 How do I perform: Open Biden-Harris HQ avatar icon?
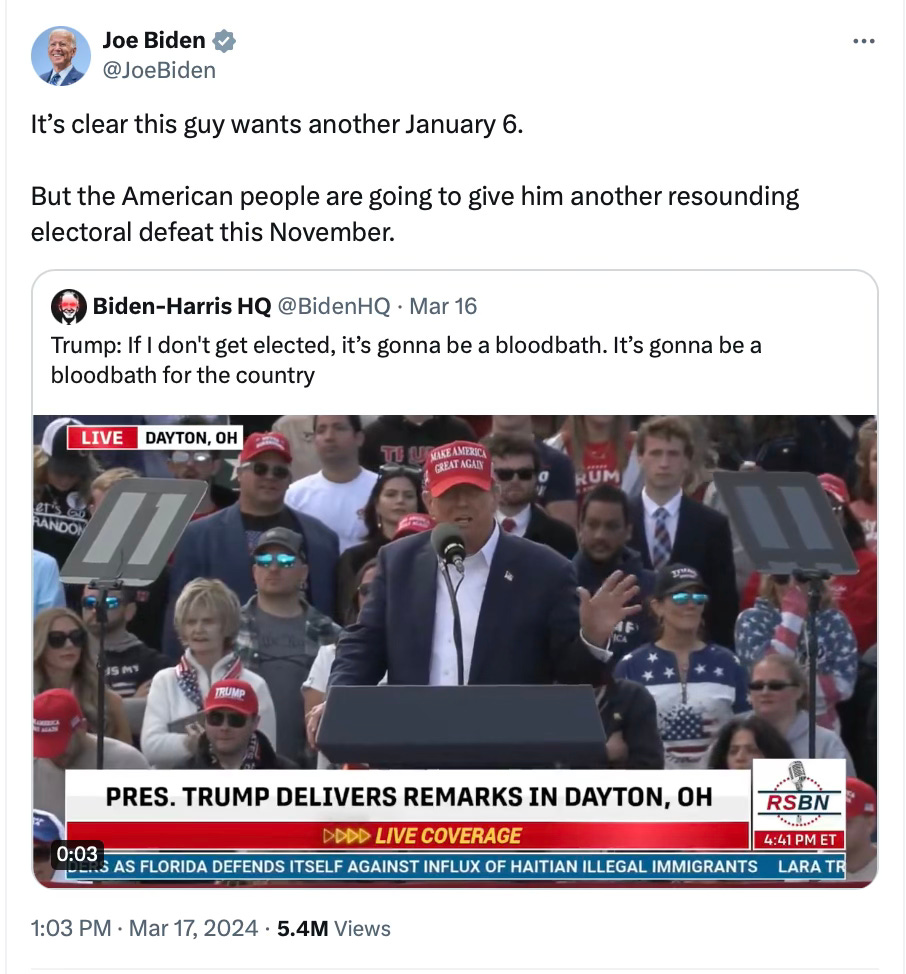point(69,307)
